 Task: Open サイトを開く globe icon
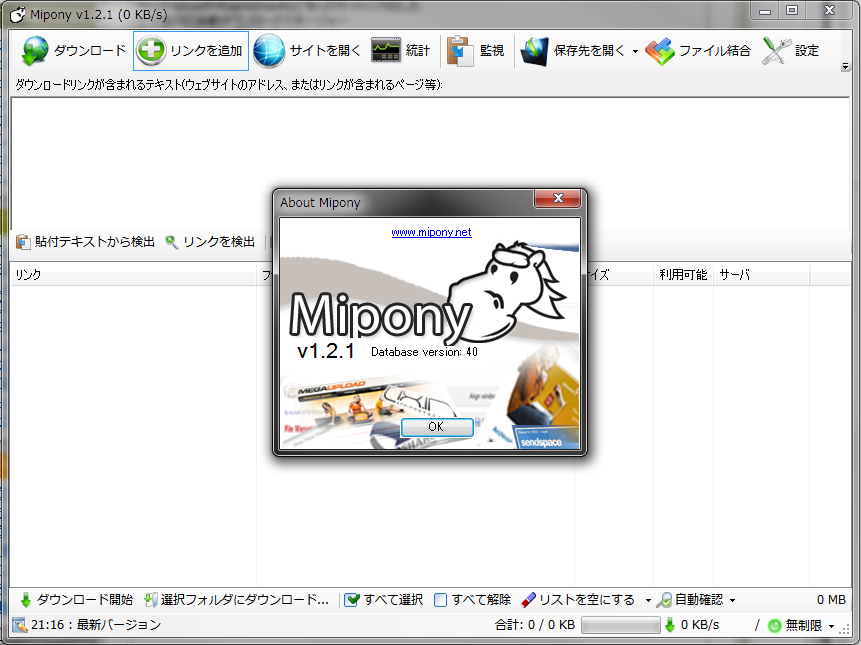point(269,51)
